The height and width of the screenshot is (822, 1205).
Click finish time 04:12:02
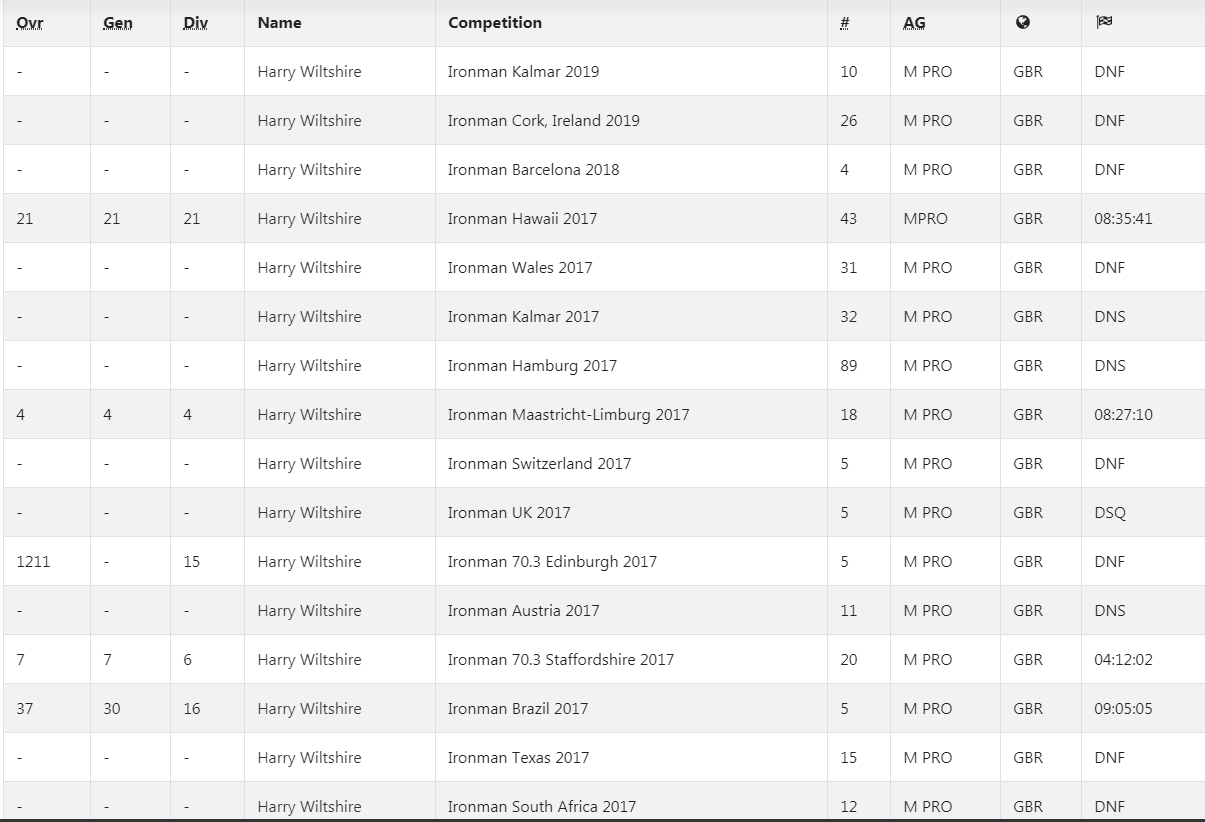tap(1123, 660)
